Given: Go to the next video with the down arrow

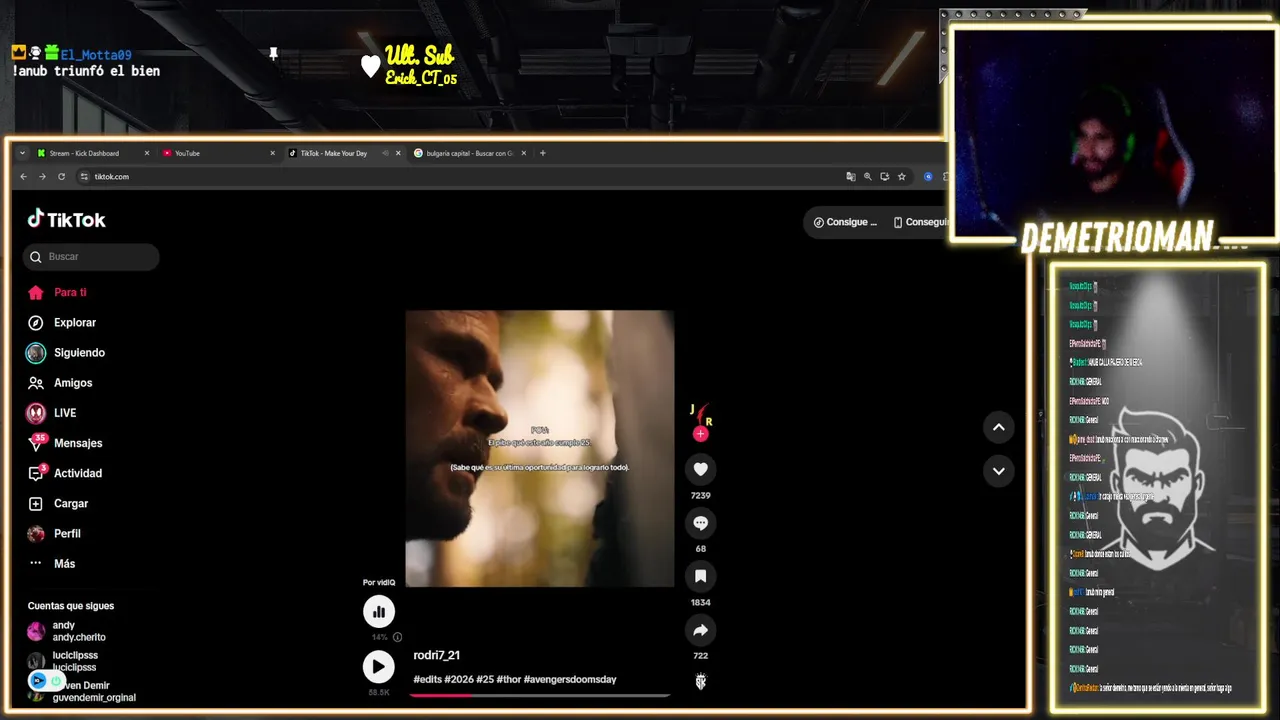Looking at the screenshot, I should coord(998,471).
